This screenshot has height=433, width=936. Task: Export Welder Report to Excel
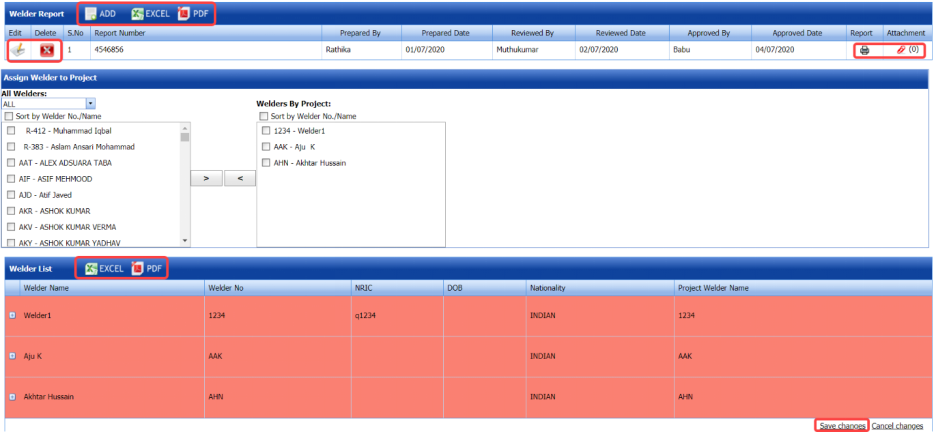pyautogui.click(x=138, y=15)
